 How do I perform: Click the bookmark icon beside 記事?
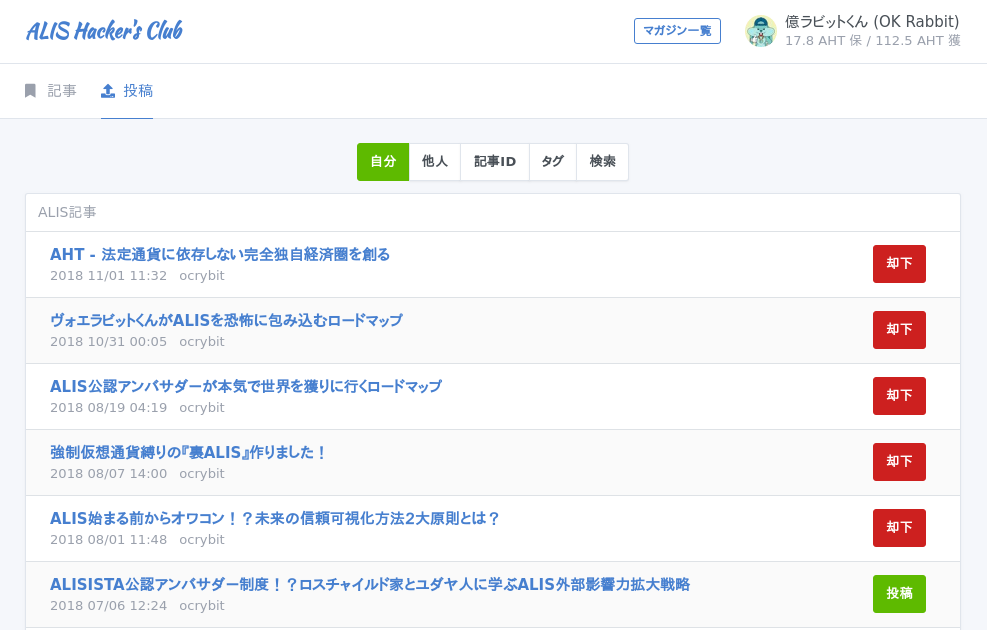click(30, 91)
